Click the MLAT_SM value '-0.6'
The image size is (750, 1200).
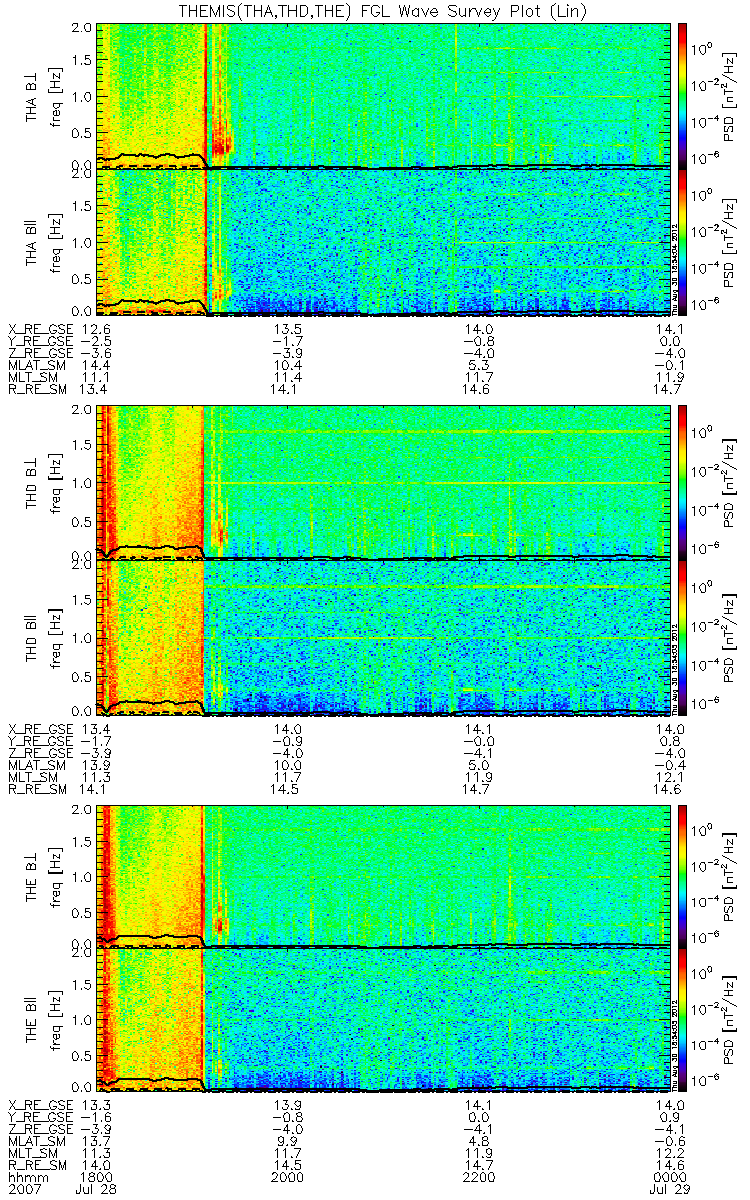pos(670,1142)
